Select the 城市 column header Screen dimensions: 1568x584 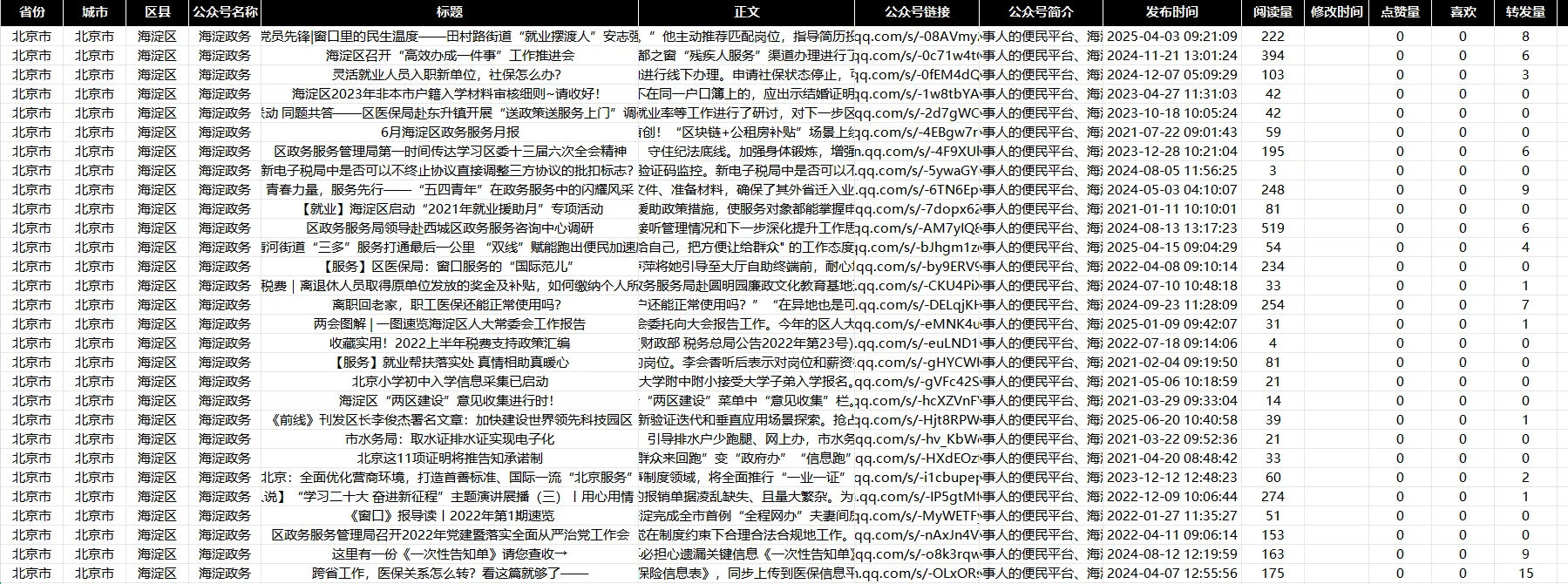(94, 12)
